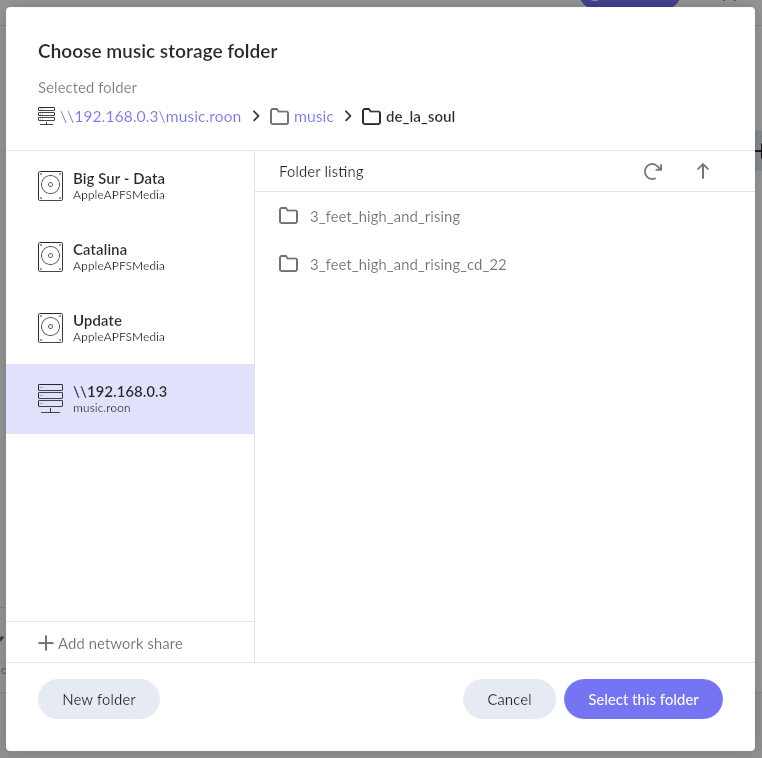Open the 3_feet_high_and_rising_cd_22 folder
Viewport: 762px width, 758px height.
tap(408, 264)
